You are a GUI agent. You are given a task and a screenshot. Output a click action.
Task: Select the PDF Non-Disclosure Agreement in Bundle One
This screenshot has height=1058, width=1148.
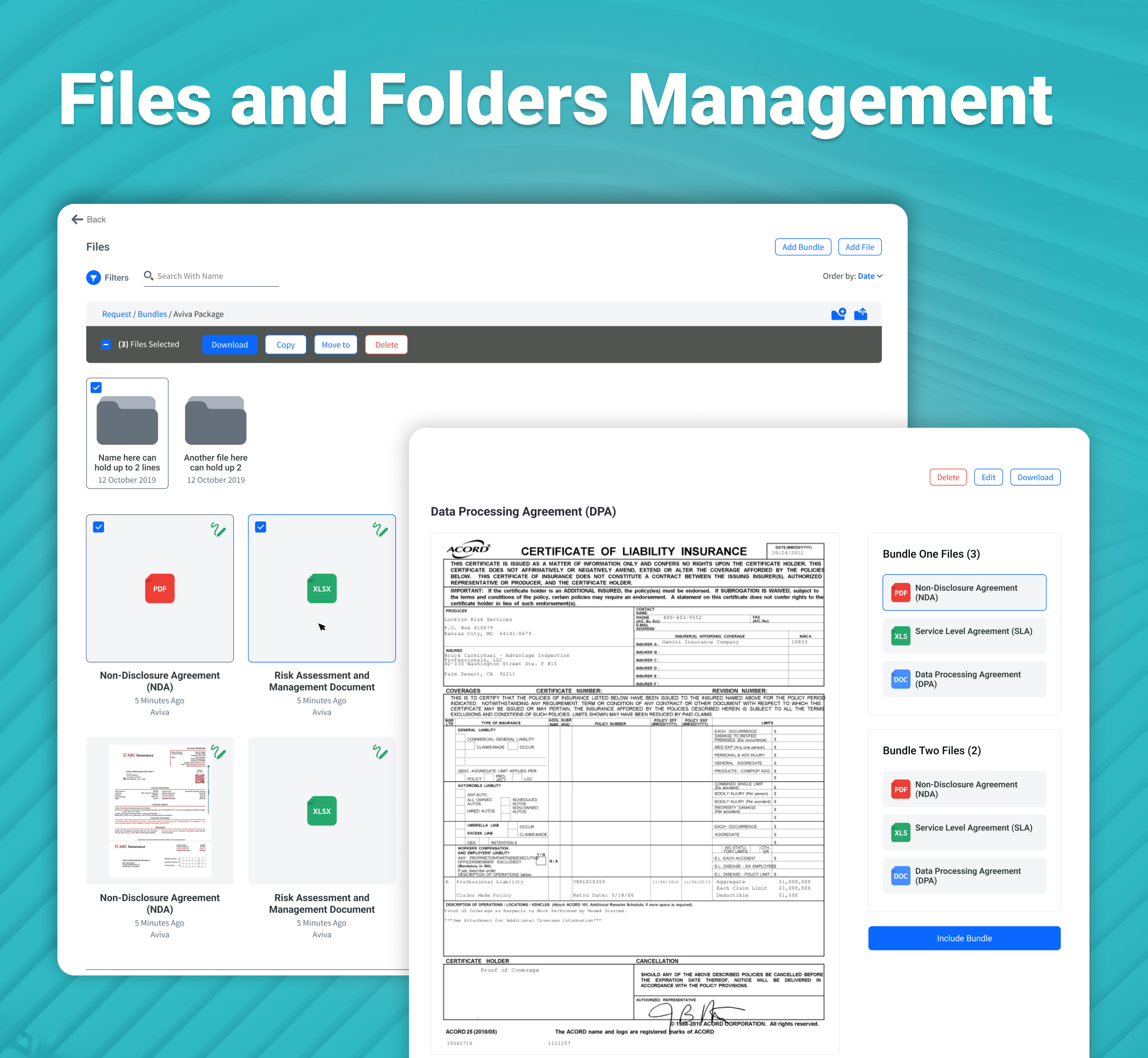[x=964, y=593]
